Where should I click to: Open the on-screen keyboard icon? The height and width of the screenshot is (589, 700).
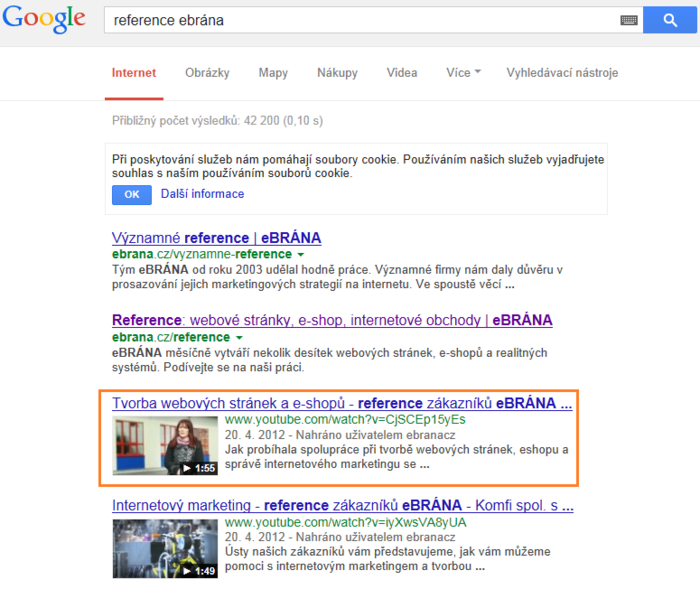(x=629, y=20)
